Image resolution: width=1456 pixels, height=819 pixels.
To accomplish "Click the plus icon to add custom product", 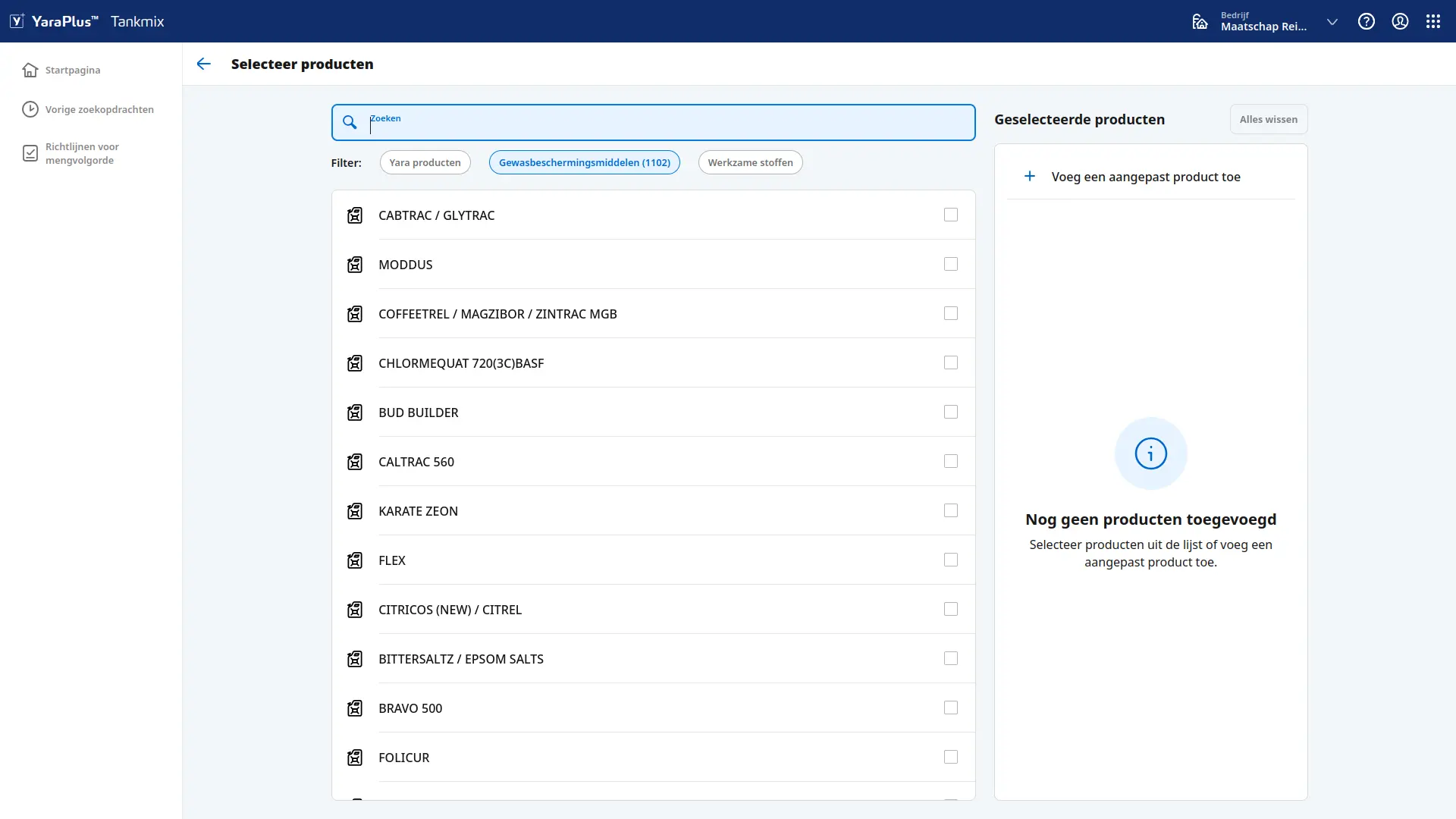I will pyautogui.click(x=1030, y=176).
